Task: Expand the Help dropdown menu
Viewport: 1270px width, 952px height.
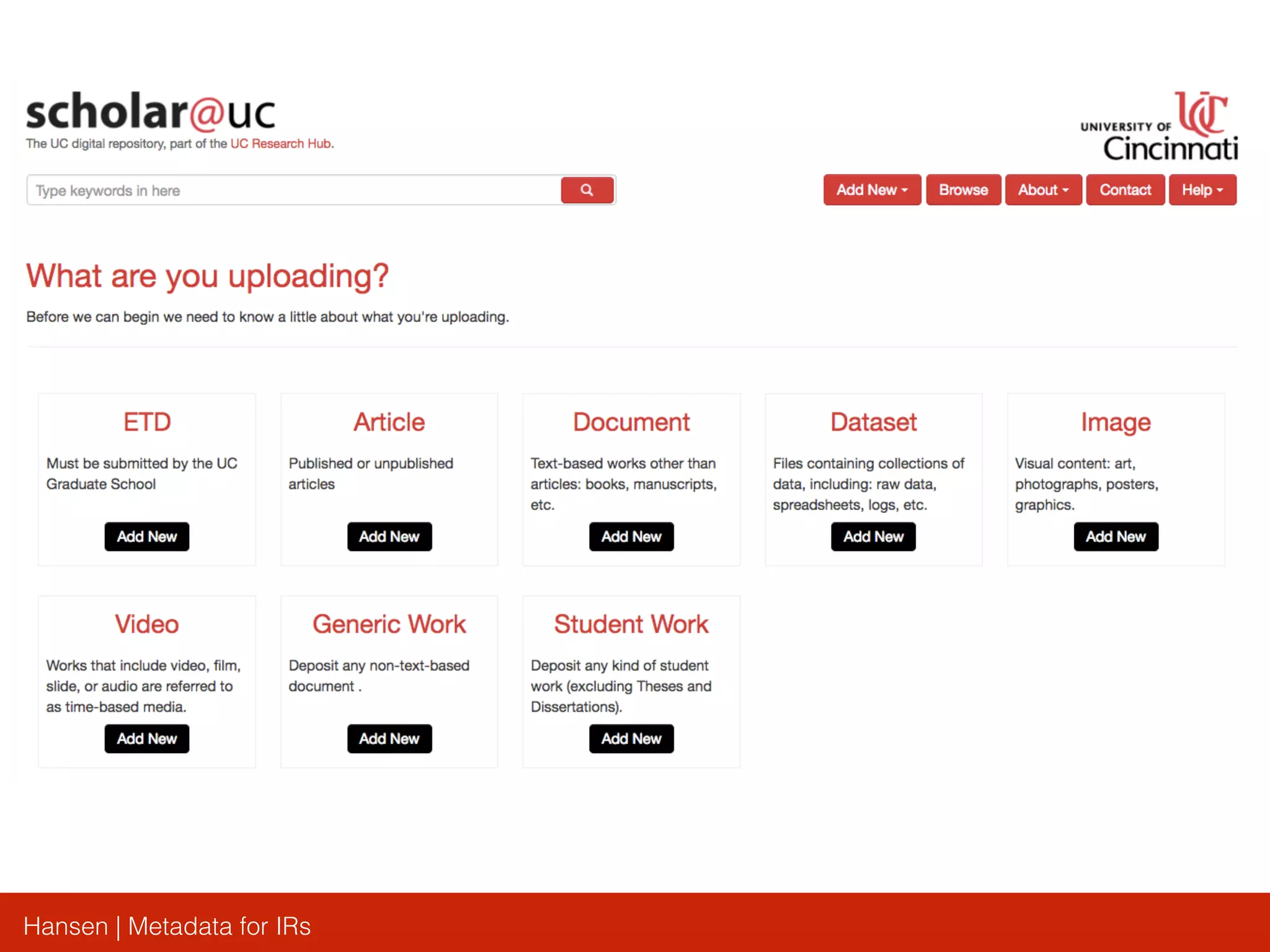Action: 1201,190
